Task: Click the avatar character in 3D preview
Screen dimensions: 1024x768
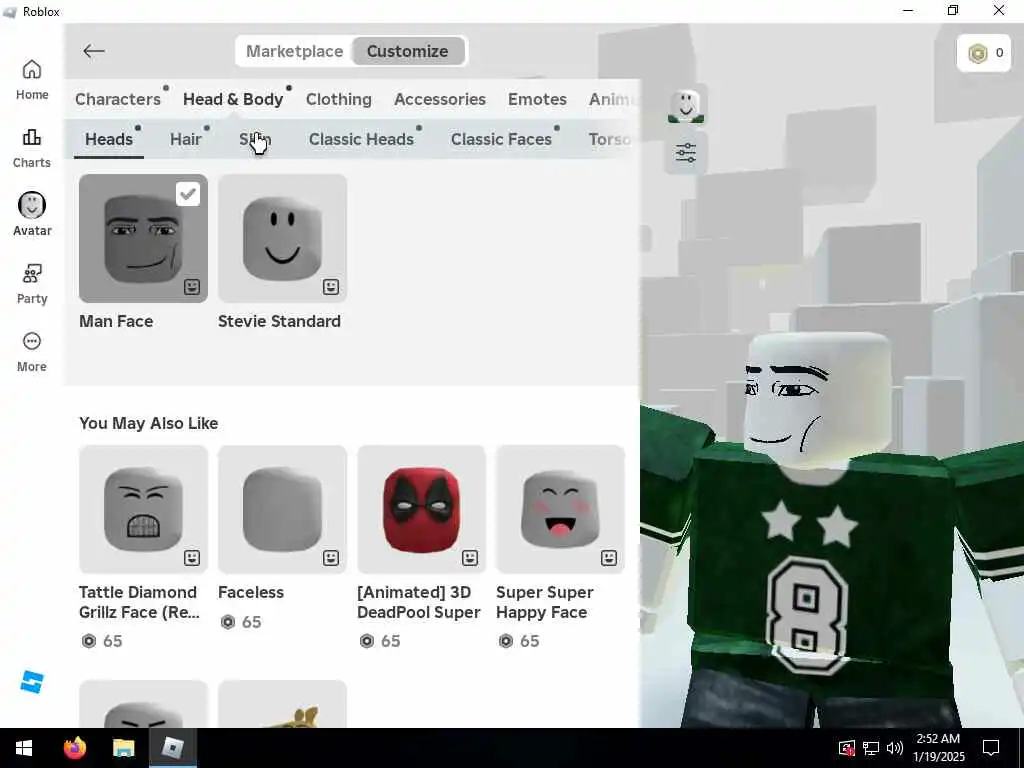Action: click(x=823, y=529)
